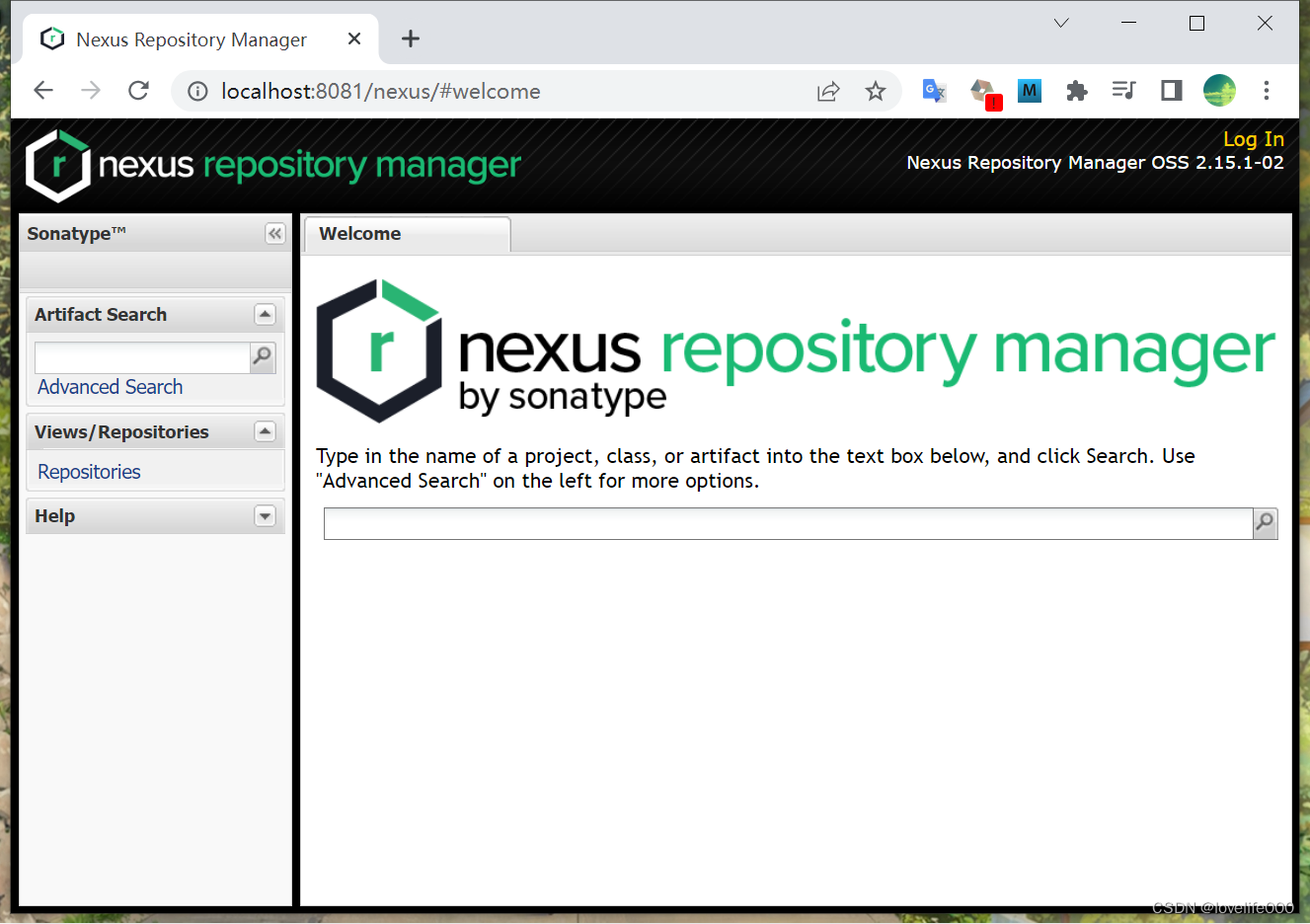This screenshot has width=1310, height=924.
Task: Collapse the Artifact Search panel
Action: [x=265, y=314]
